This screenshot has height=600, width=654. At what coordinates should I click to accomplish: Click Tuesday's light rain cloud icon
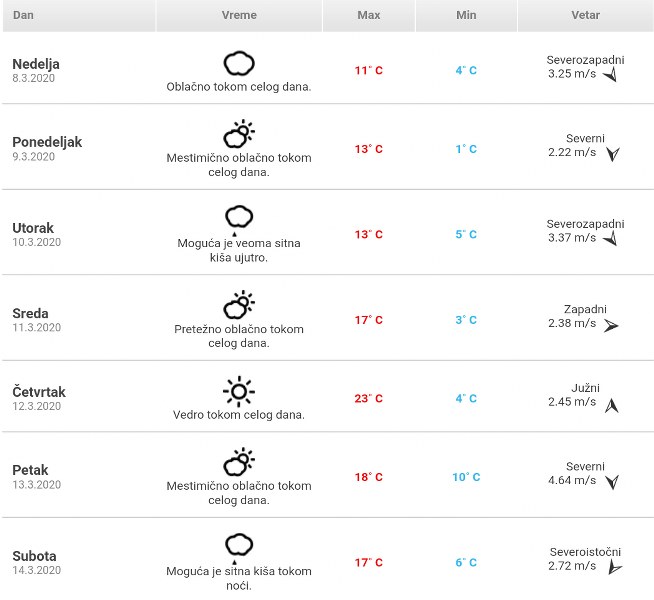click(x=238, y=217)
